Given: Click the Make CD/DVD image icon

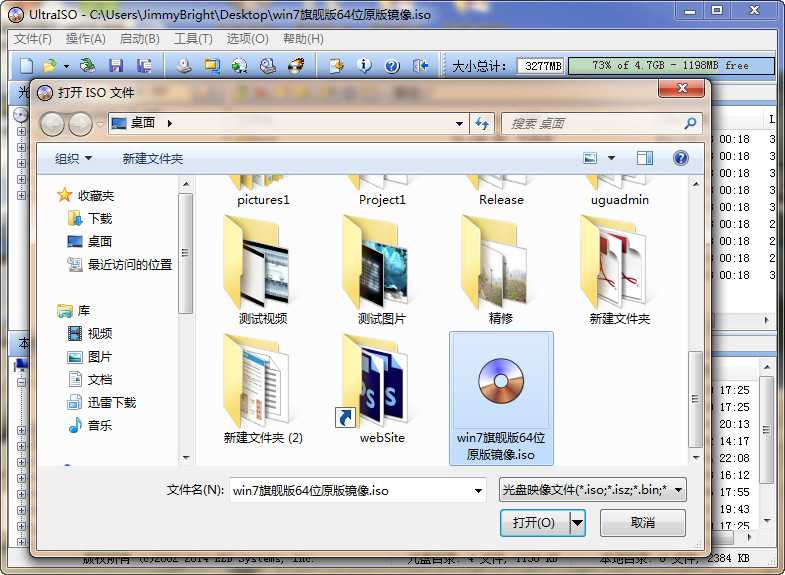Looking at the screenshot, I should pyautogui.click(x=184, y=66).
